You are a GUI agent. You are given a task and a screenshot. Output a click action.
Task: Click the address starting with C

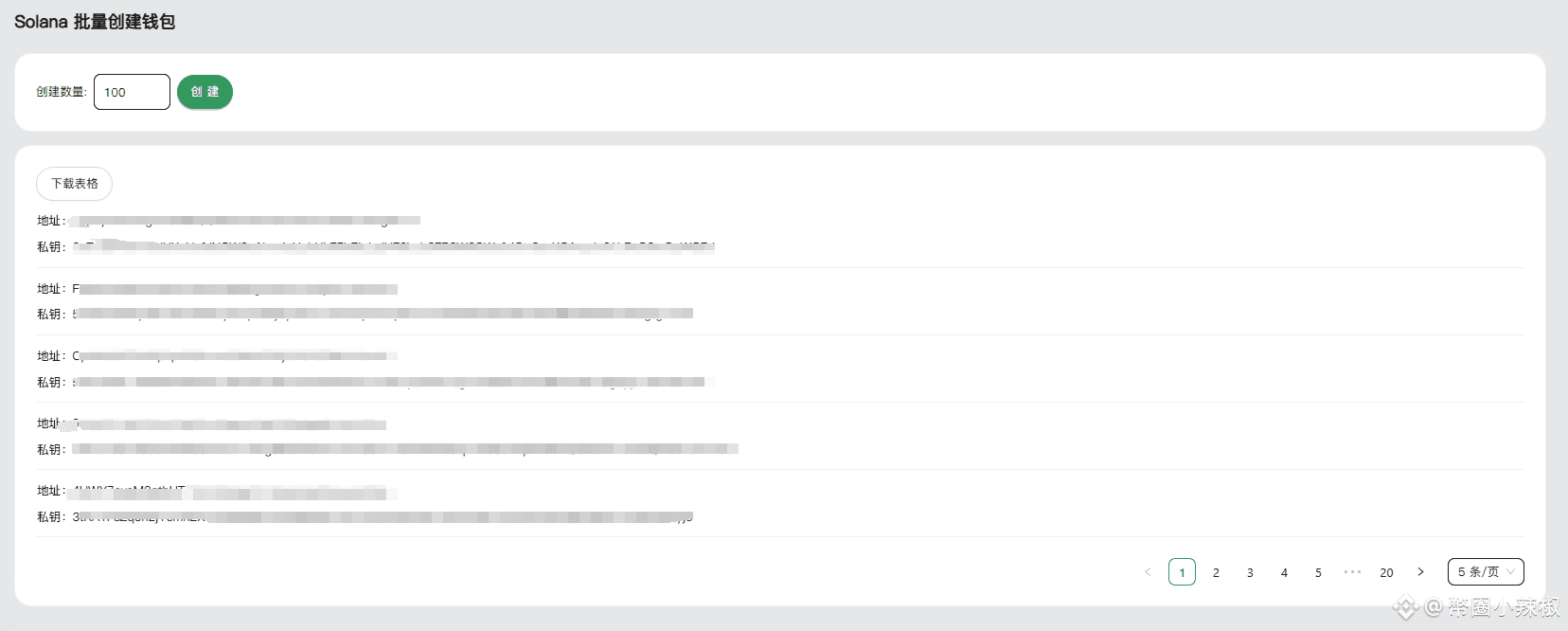pyautogui.click(x=235, y=356)
